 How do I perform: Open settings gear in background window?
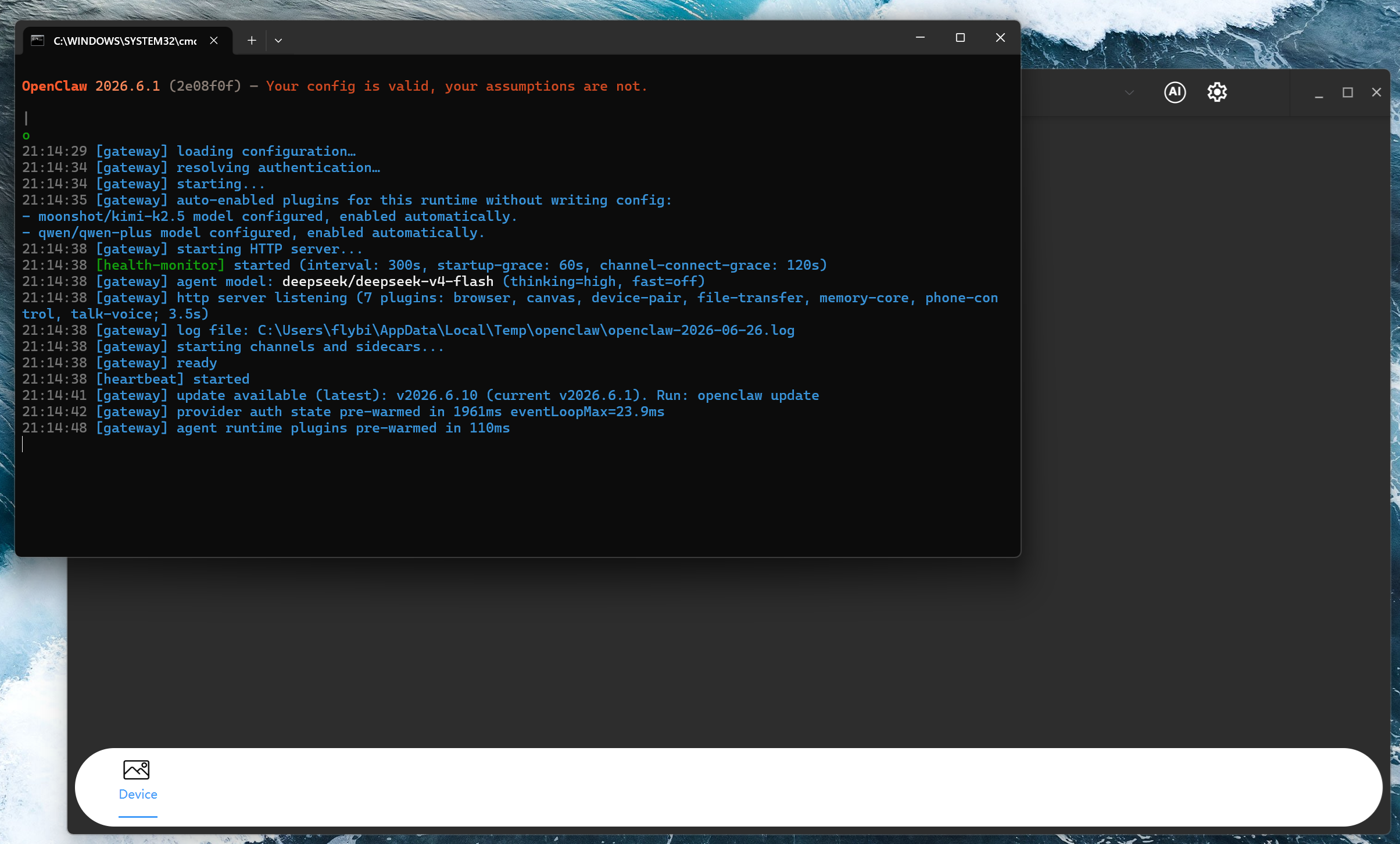[1217, 92]
